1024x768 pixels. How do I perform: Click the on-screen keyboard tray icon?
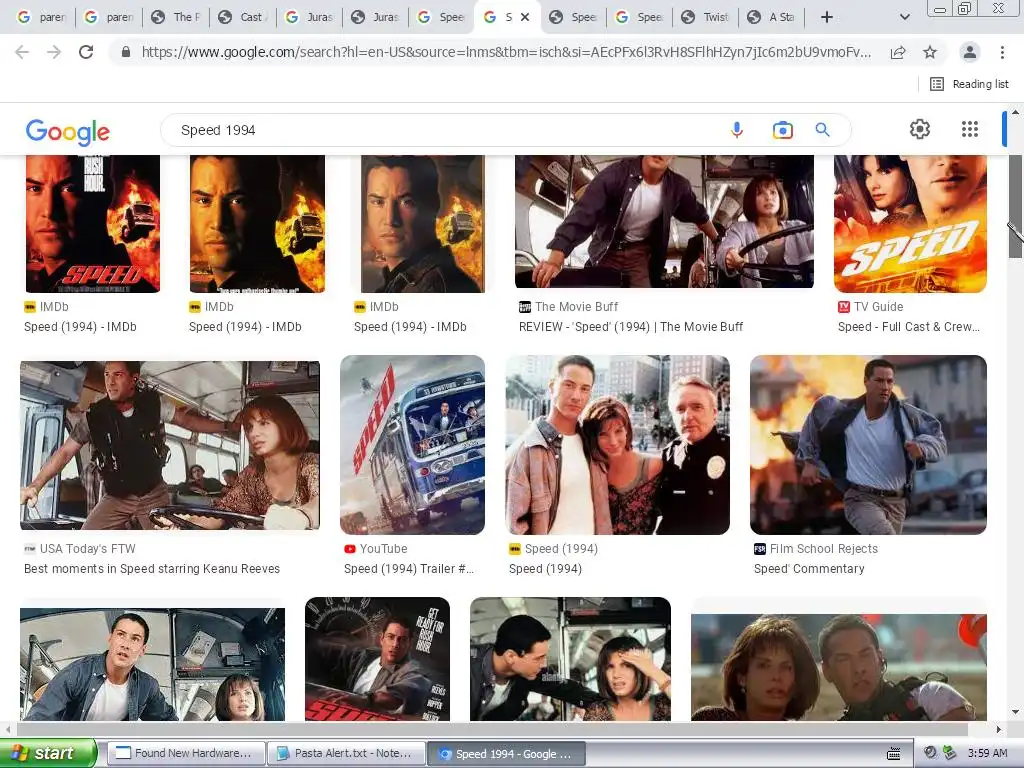click(893, 754)
